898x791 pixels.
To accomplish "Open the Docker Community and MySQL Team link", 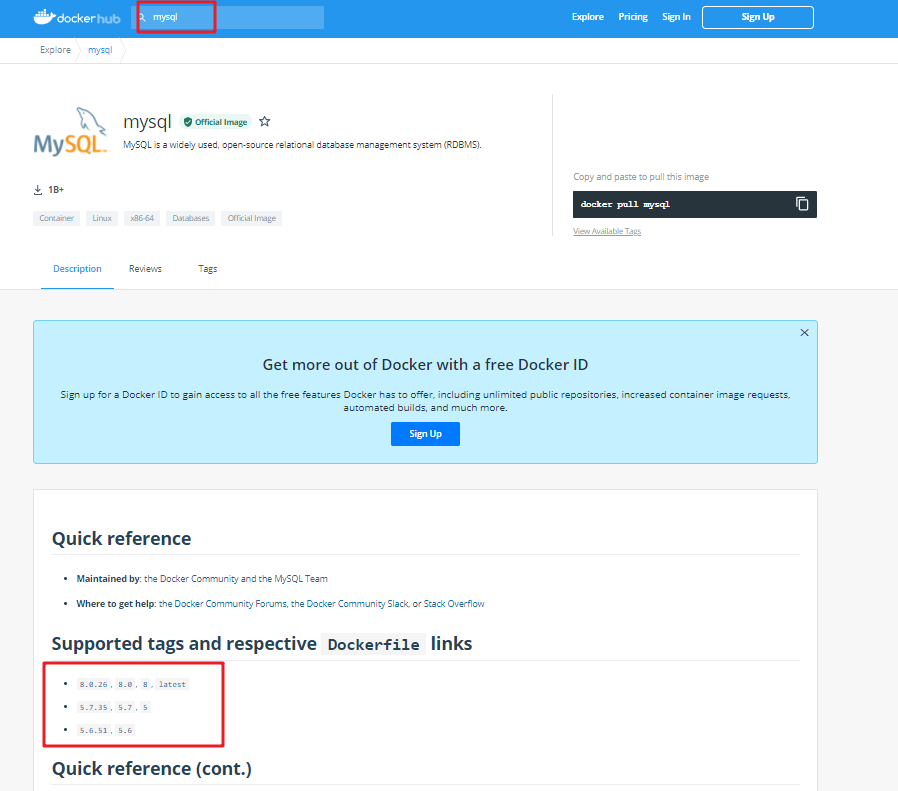I will (236, 579).
